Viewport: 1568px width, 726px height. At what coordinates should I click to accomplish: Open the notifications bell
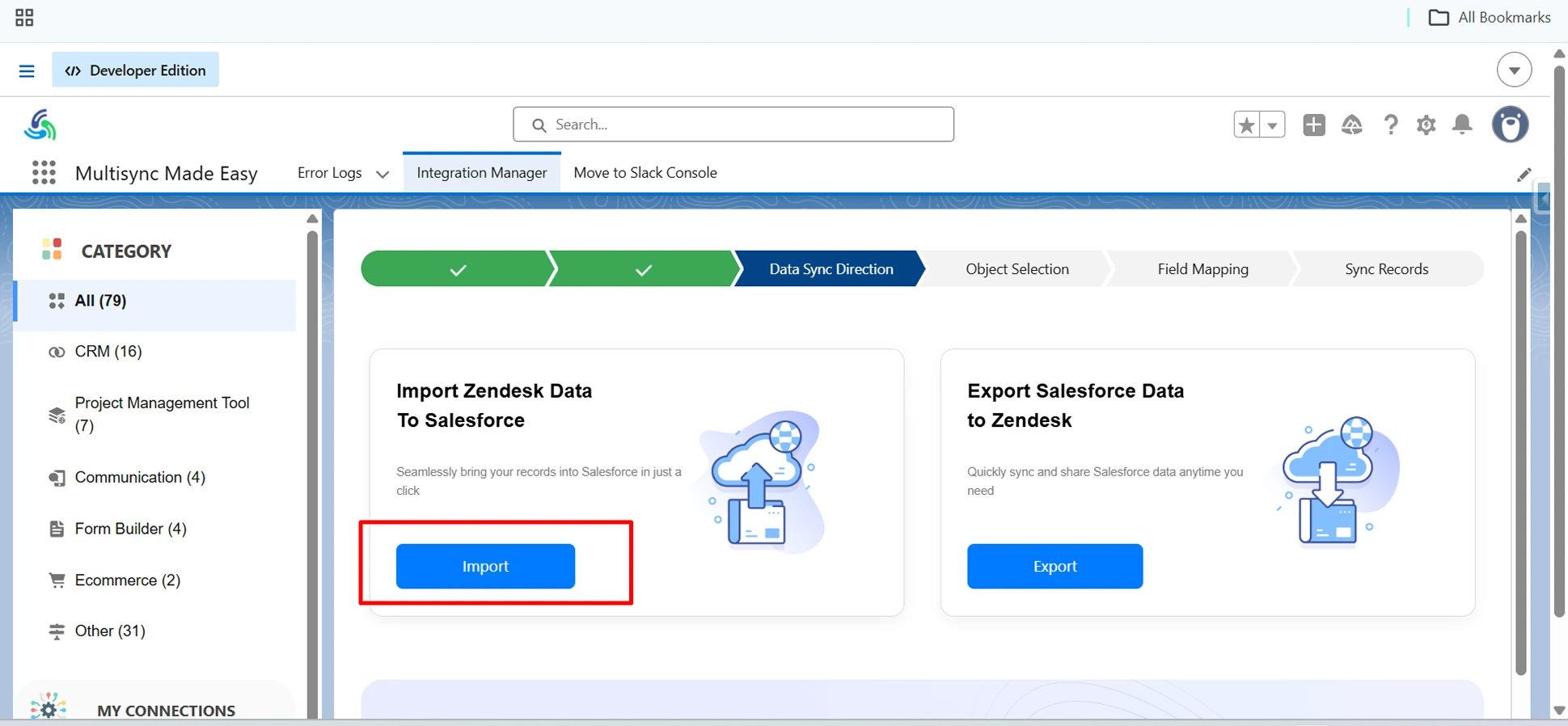(1462, 125)
